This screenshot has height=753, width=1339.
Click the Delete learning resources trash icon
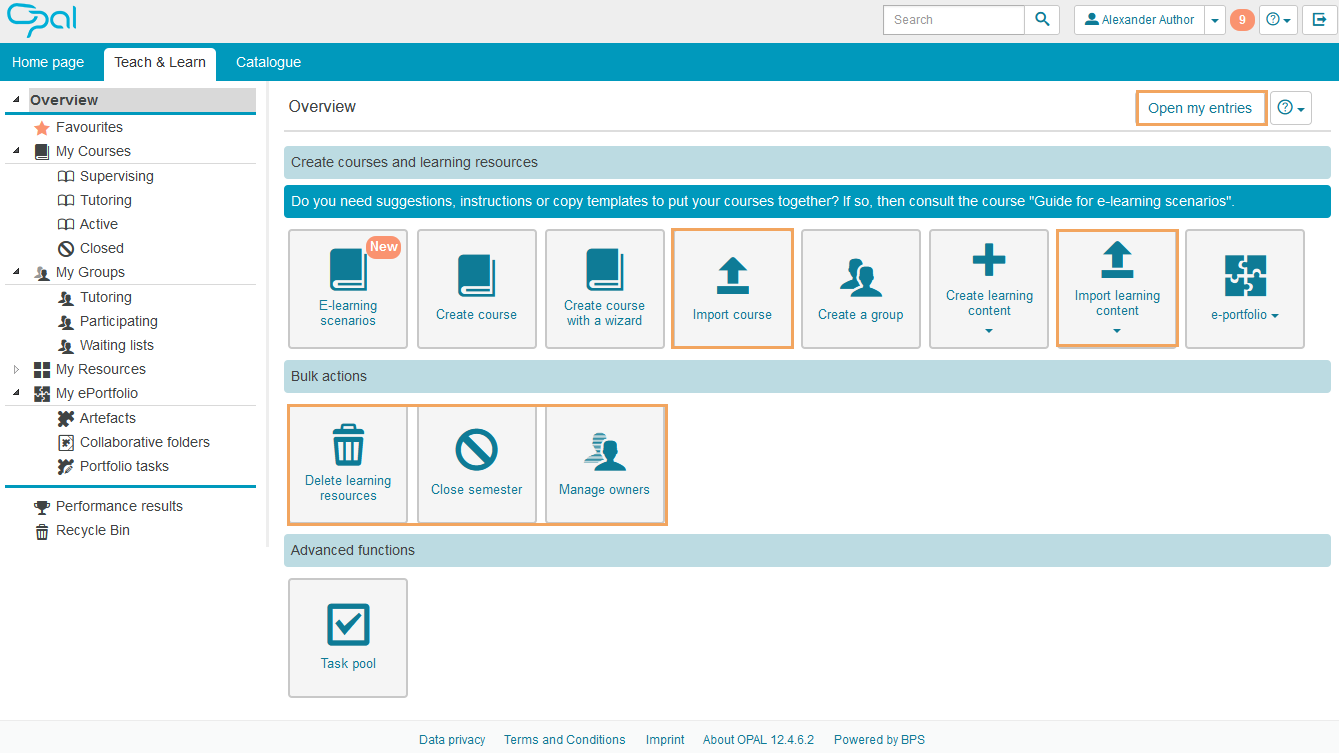pos(348,445)
